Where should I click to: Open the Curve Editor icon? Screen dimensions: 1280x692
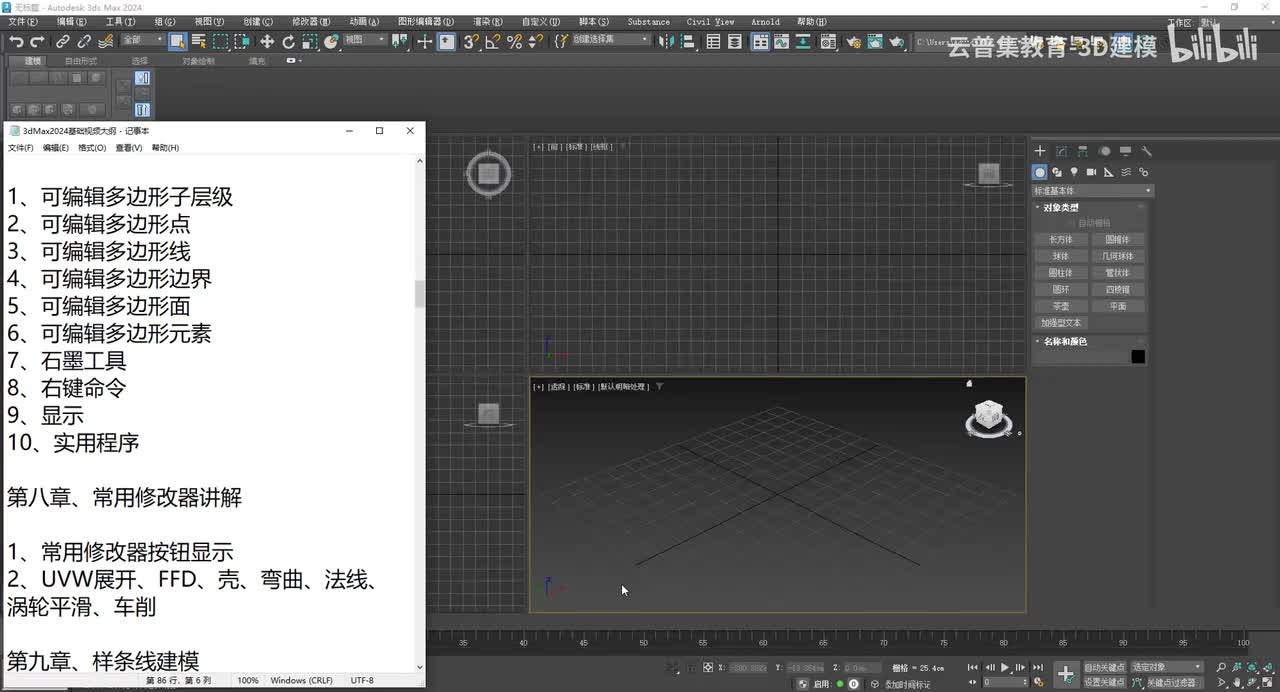tap(782, 41)
